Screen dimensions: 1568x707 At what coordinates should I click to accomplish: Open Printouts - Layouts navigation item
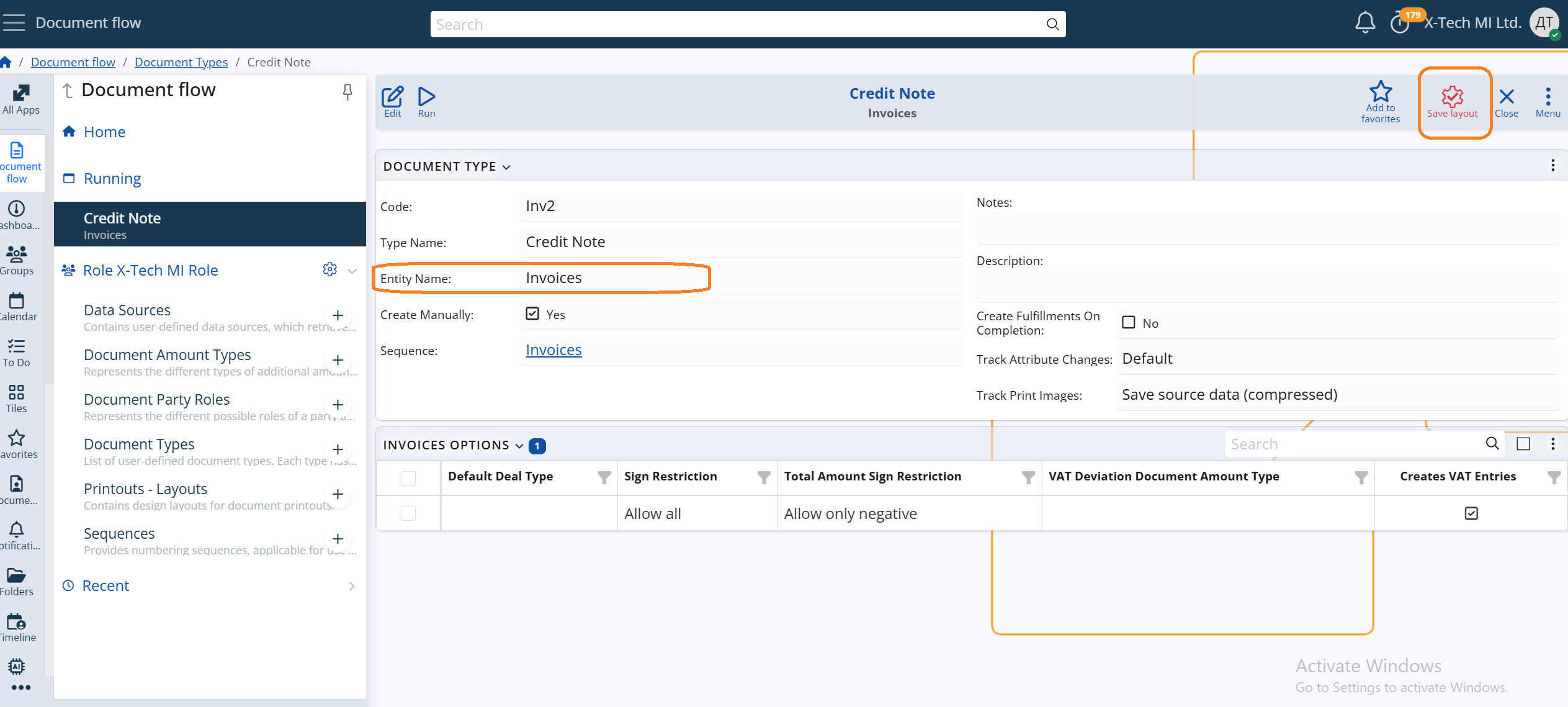coord(145,489)
